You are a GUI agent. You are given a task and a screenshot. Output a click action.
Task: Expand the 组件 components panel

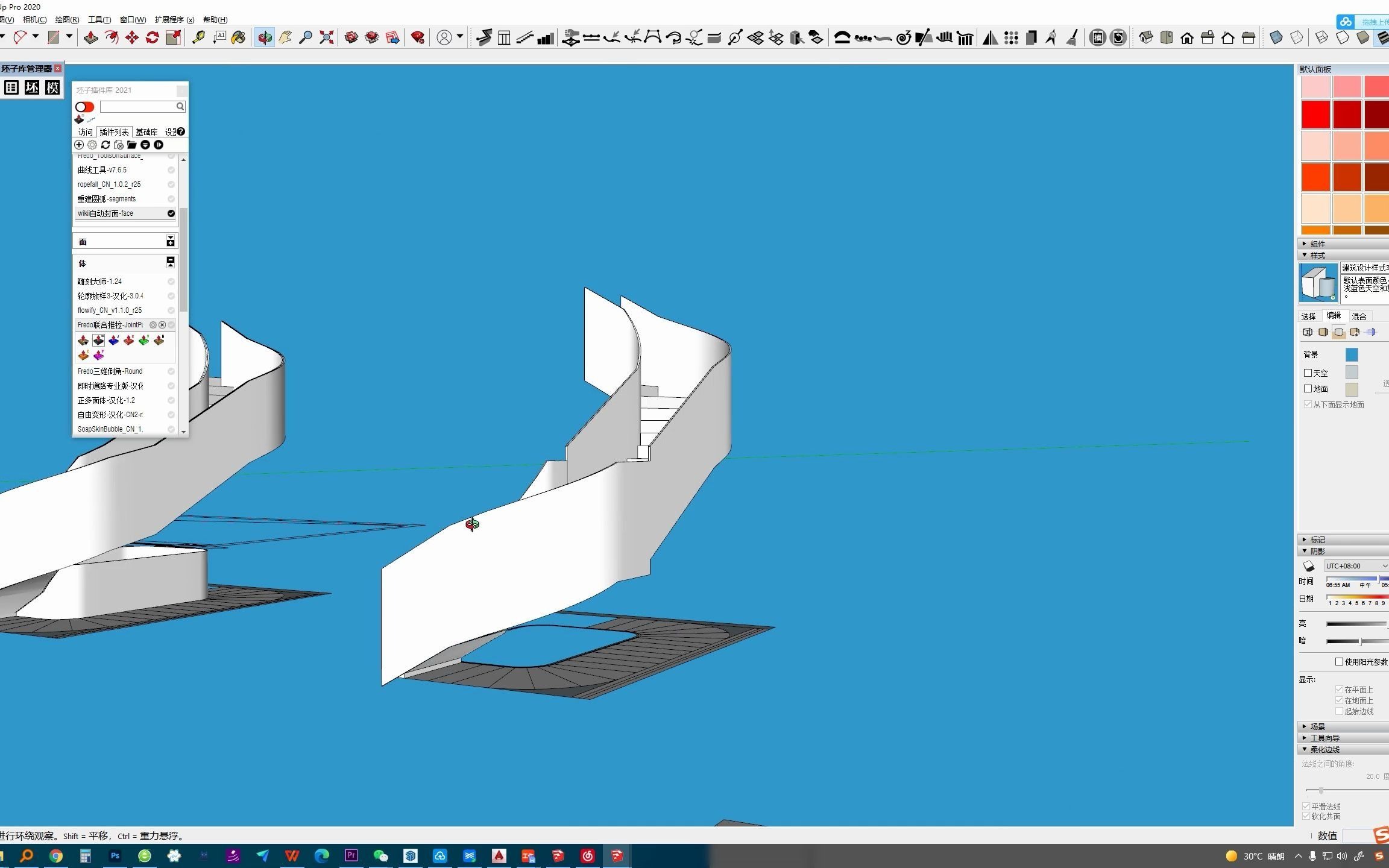pyautogui.click(x=1317, y=244)
